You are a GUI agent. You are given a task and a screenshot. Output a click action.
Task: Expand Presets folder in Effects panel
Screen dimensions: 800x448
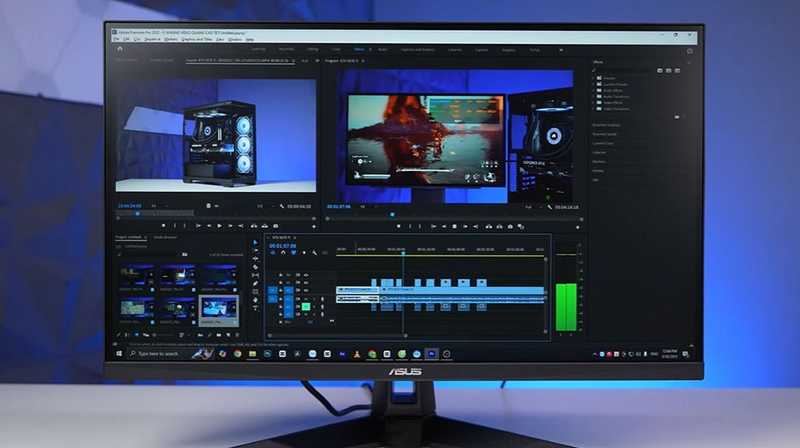tap(594, 78)
